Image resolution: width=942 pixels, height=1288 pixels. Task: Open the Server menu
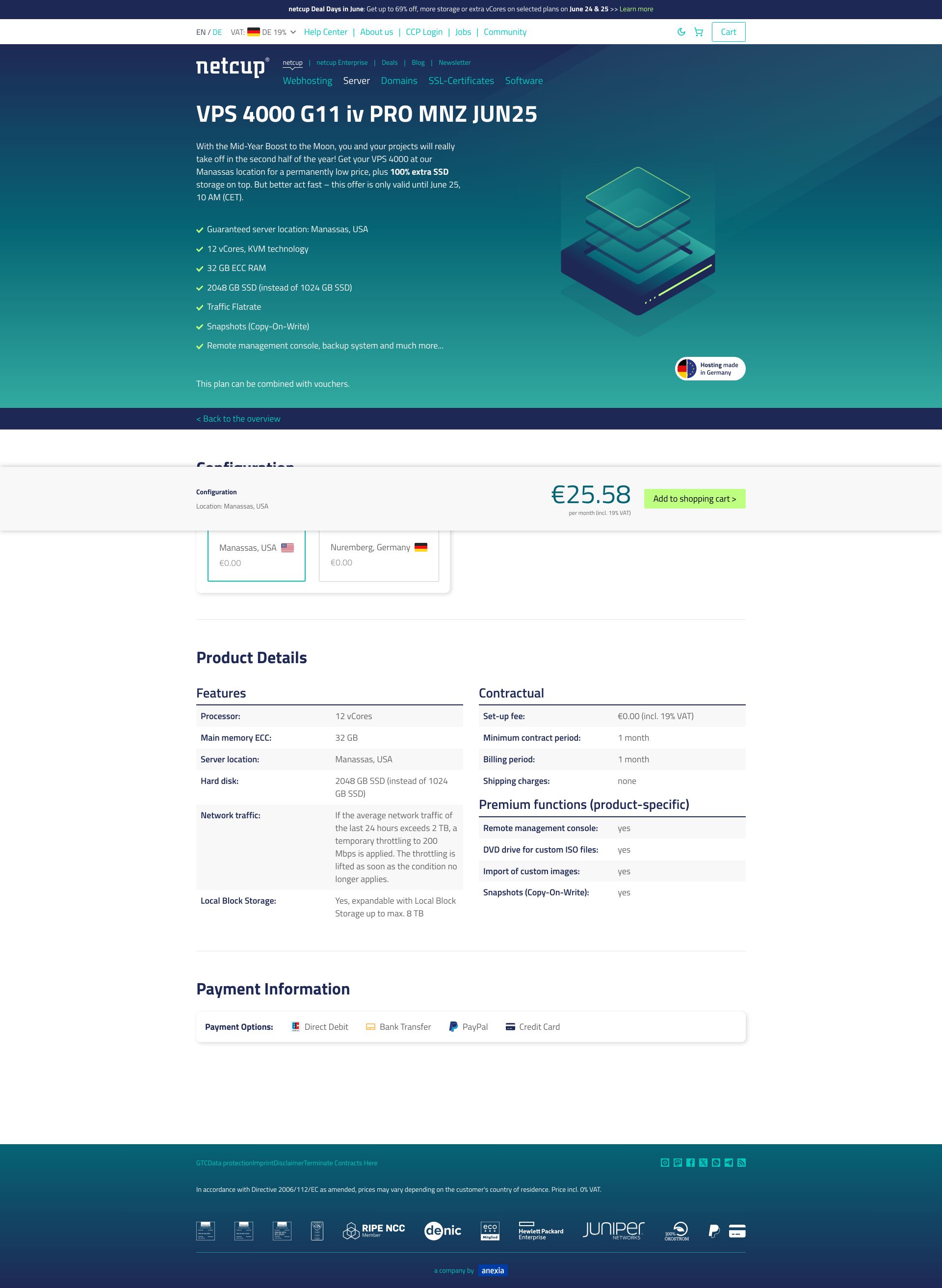tap(356, 80)
